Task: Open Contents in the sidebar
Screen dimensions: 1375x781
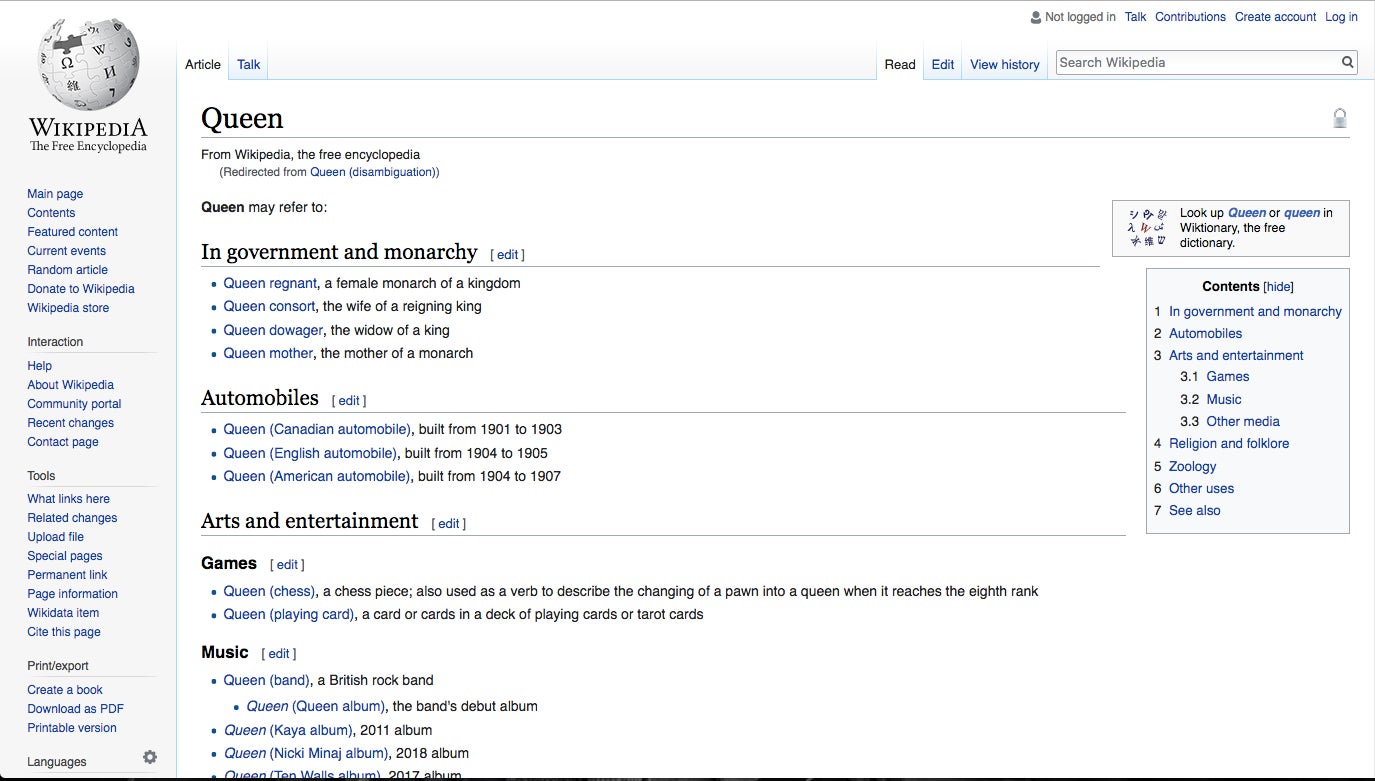Action: [51, 213]
